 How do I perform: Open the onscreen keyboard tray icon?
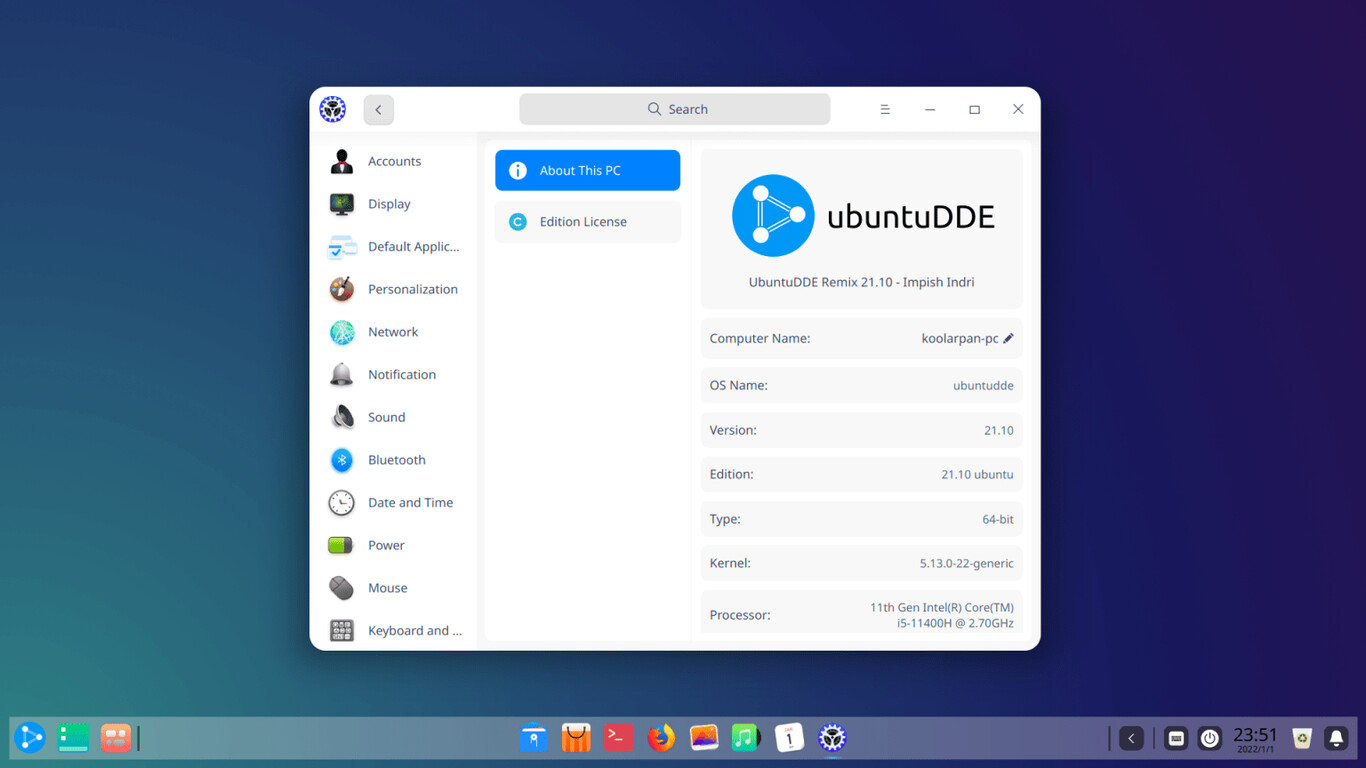click(x=1175, y=737)
